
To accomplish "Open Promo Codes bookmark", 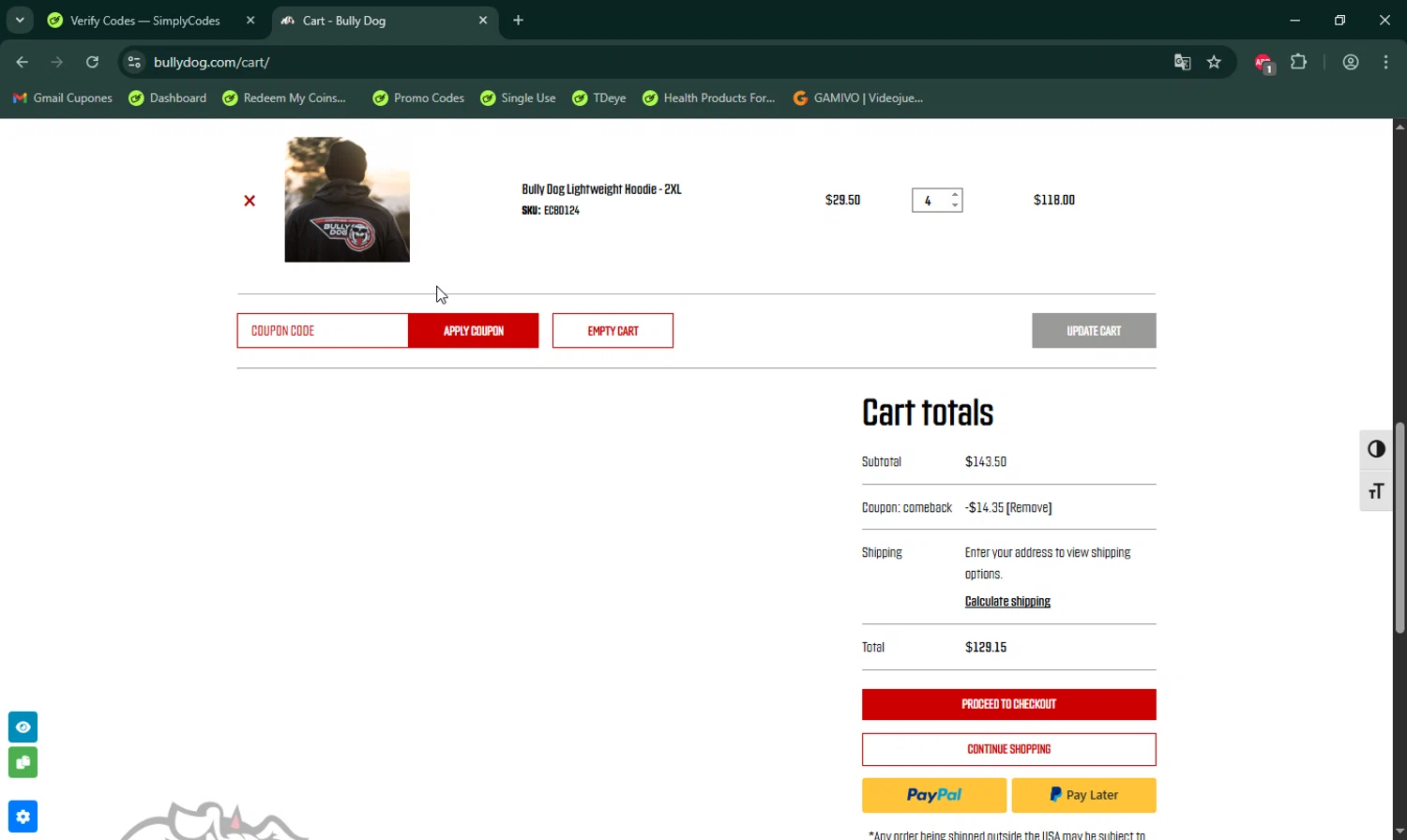I will 418,97.
